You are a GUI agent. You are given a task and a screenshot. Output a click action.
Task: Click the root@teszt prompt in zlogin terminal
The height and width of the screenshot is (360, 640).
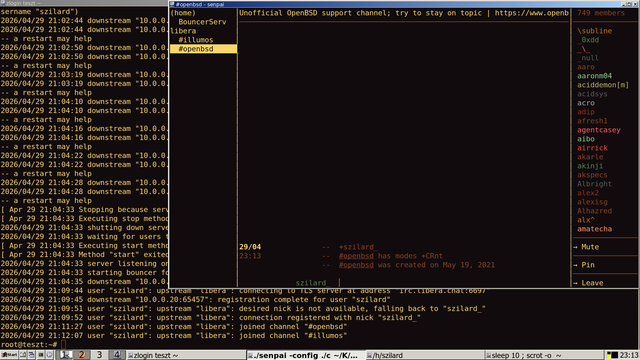(29, 344)
